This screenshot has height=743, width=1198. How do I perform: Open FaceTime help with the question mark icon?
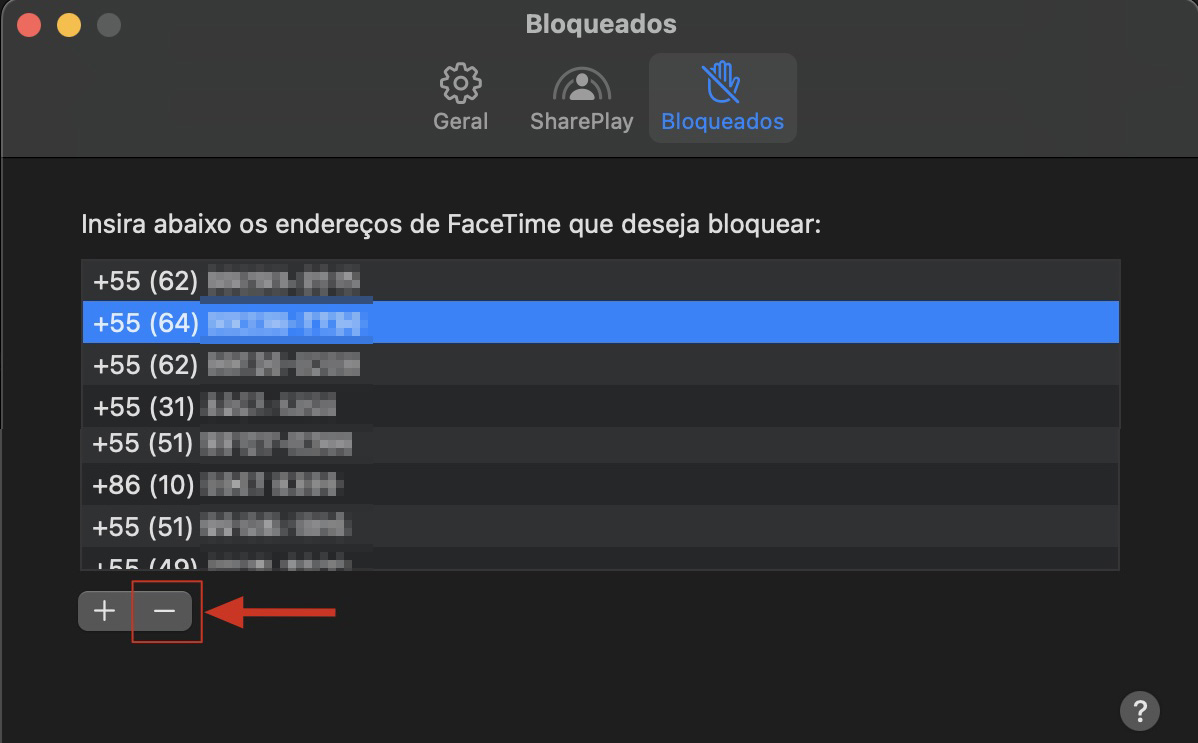1139,711
